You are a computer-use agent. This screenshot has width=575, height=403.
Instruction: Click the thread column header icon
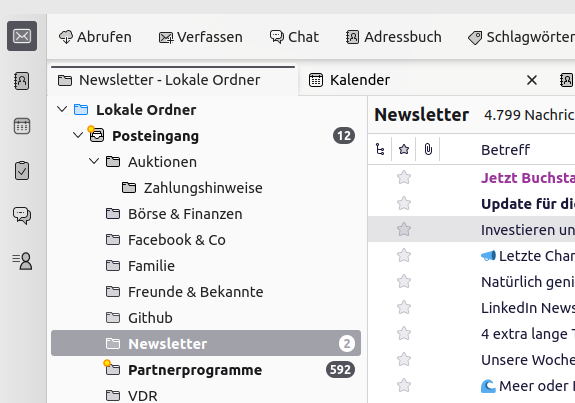tap(380, 149)
